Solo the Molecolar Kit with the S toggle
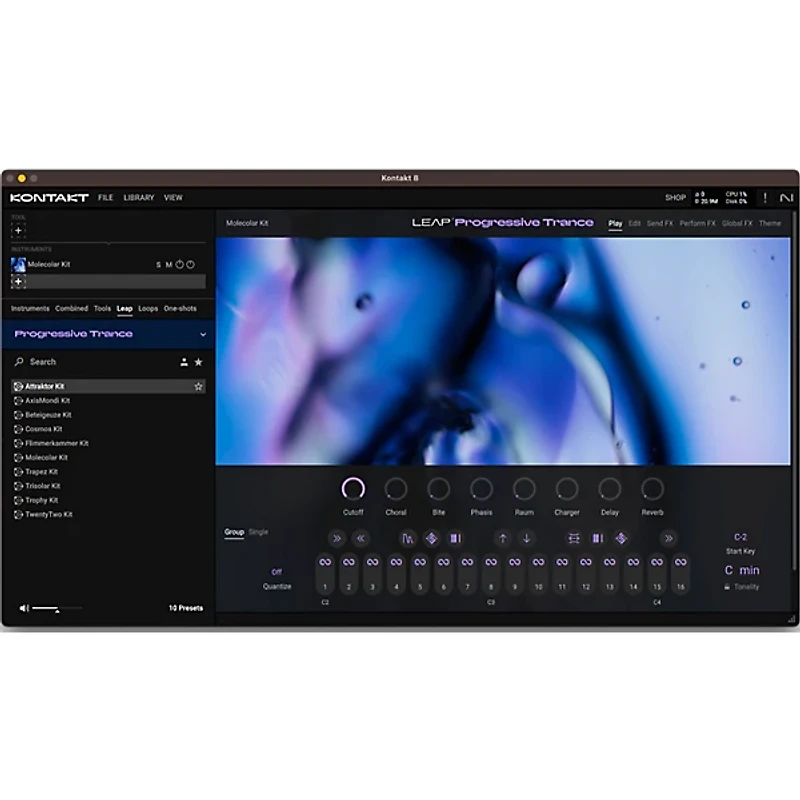This screenshot has width=800, height=800. click(x=158, y=265)
